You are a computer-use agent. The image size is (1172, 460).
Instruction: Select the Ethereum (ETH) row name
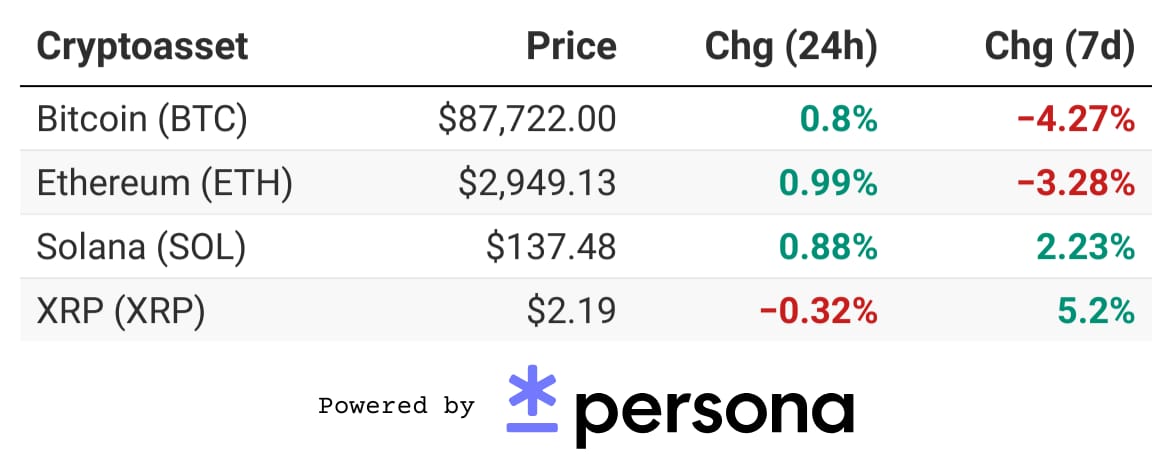tap(164, 184)
